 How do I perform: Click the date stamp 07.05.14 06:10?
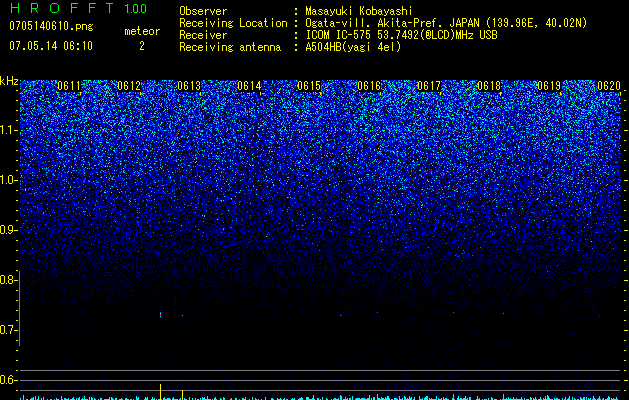pos(51,46)
